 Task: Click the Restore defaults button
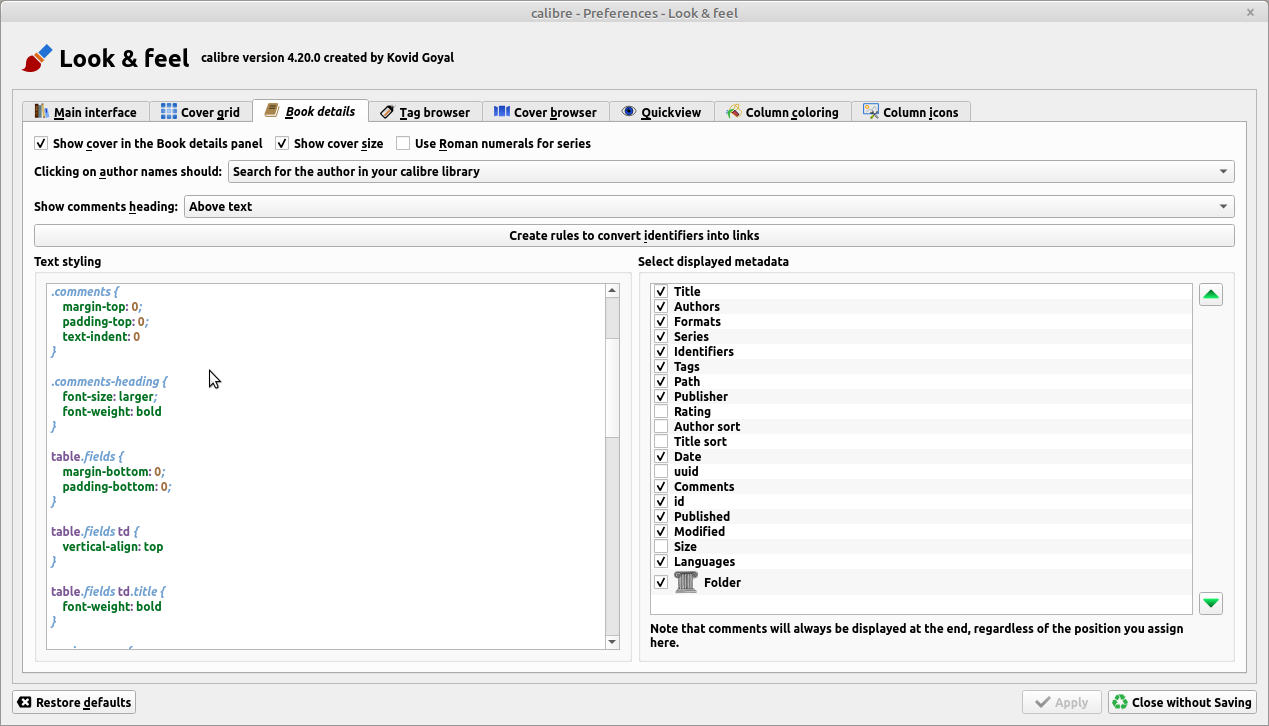74,702
